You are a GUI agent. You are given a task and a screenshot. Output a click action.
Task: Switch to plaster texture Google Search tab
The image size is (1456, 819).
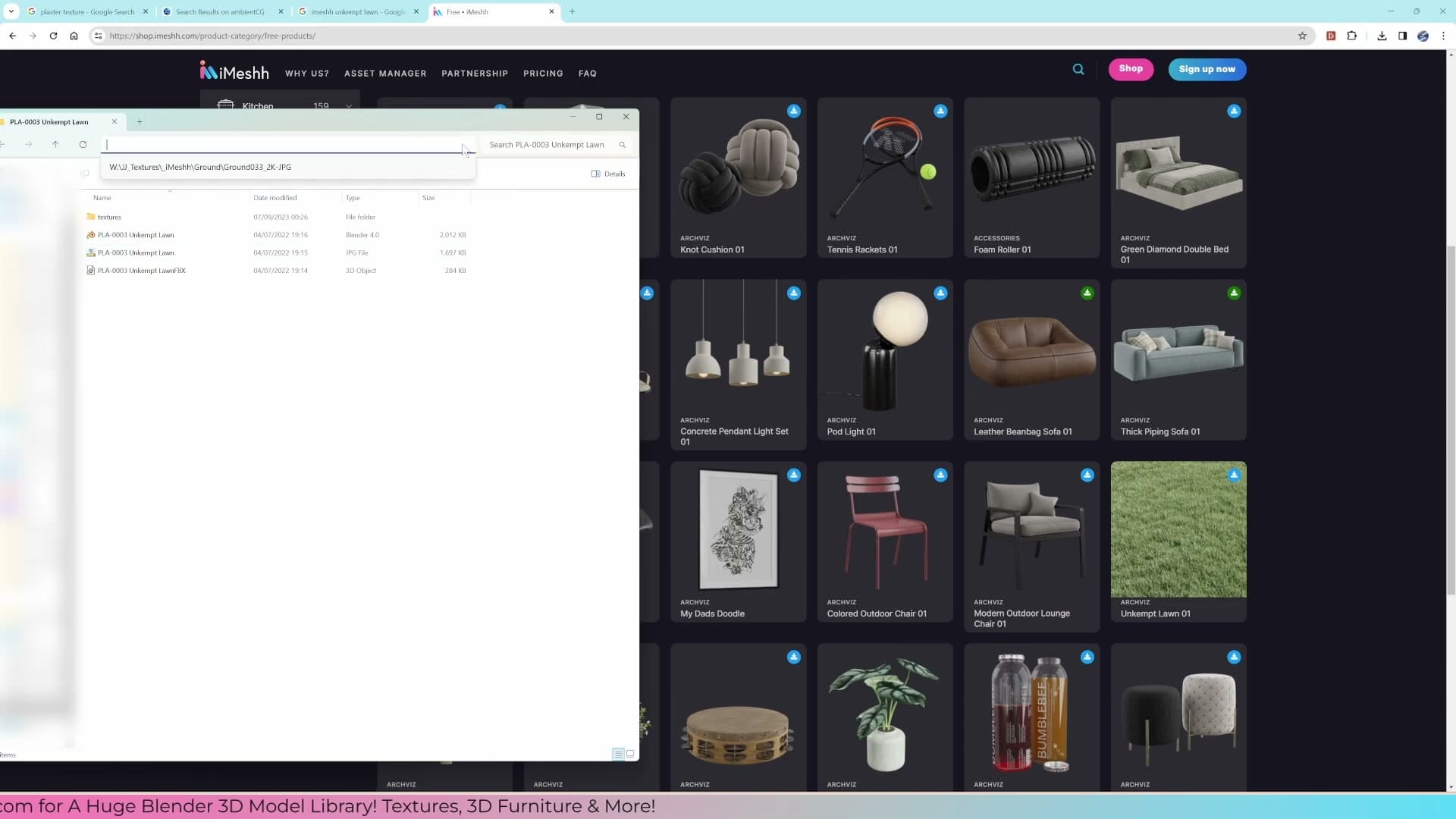point(87,11)
